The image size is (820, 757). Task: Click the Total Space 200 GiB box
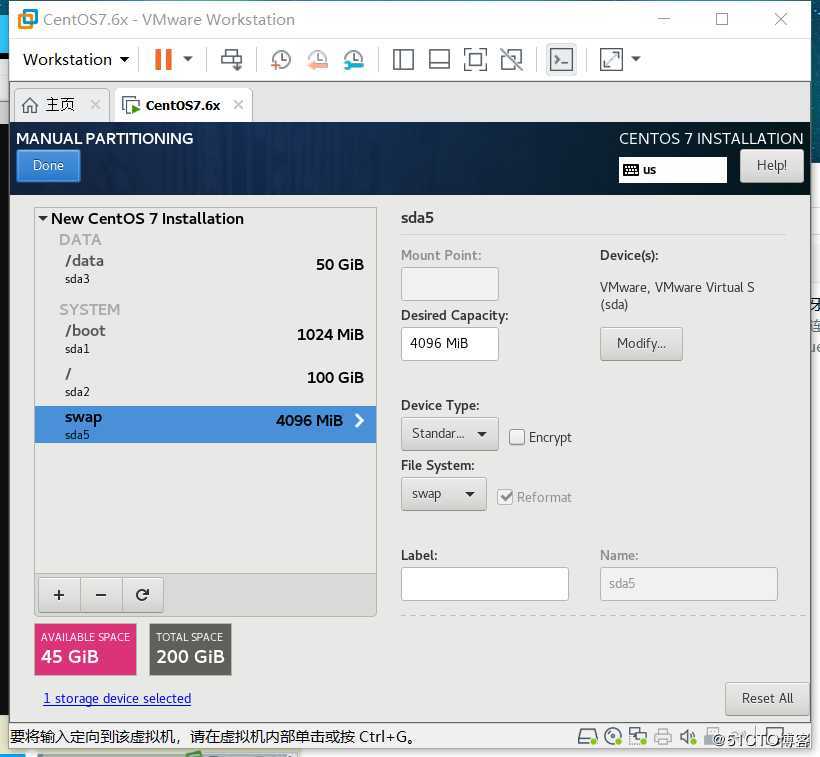coord(190,649)
